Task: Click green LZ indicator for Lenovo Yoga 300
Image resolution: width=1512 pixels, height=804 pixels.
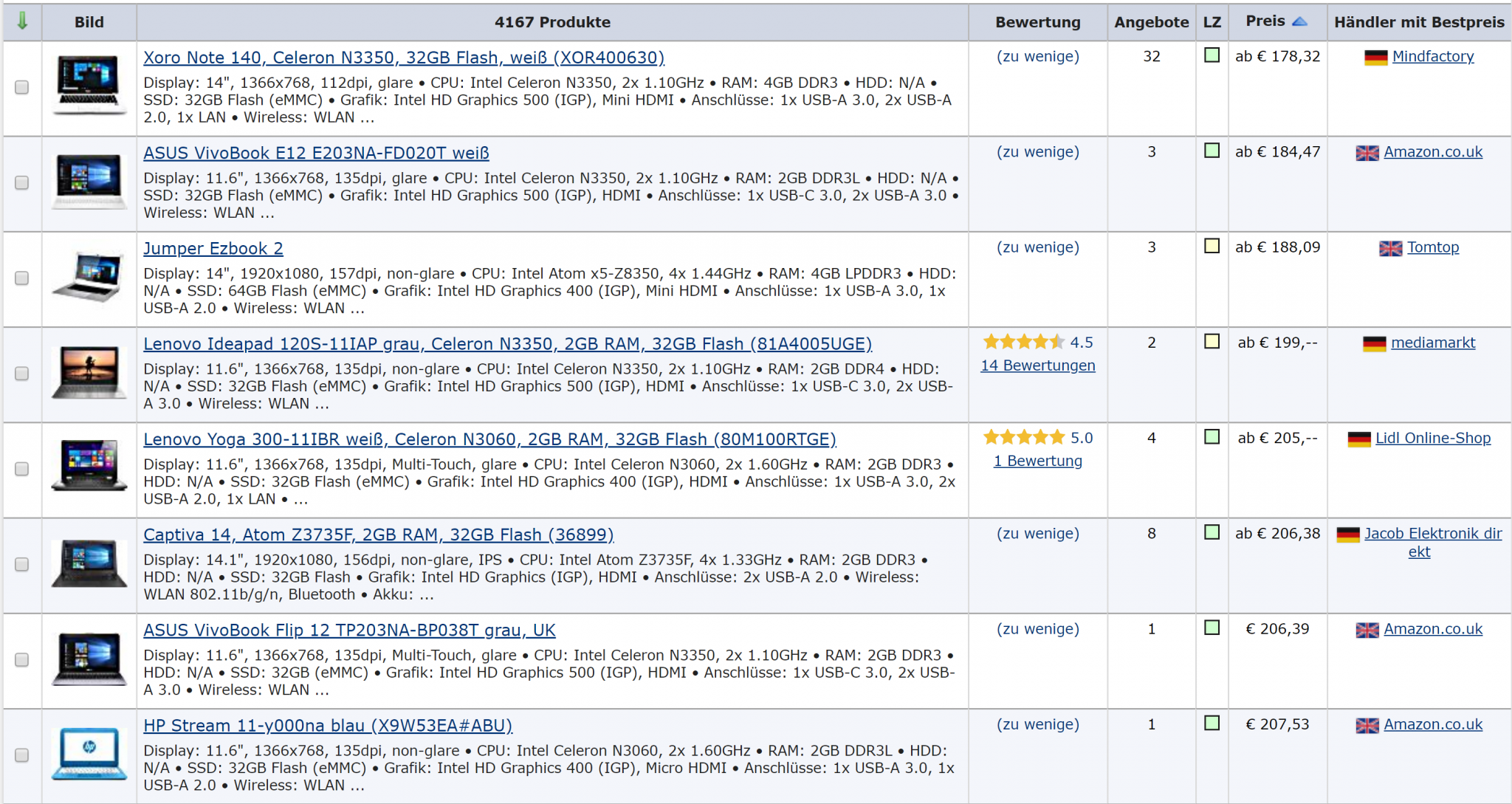Action: (x=1212, y=436)
